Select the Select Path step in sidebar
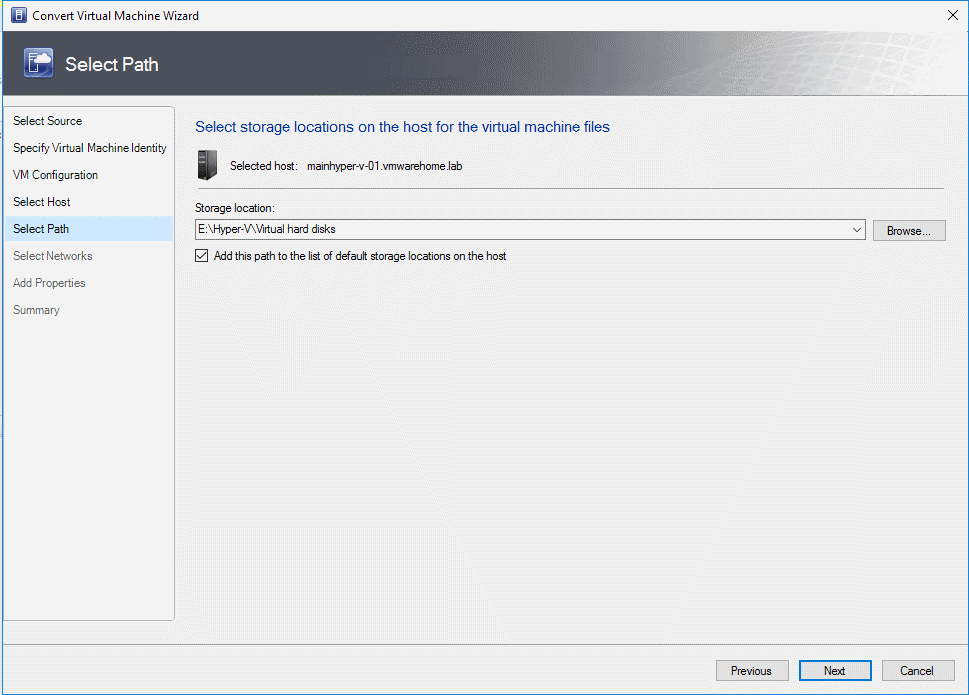 tap(88, 229)
